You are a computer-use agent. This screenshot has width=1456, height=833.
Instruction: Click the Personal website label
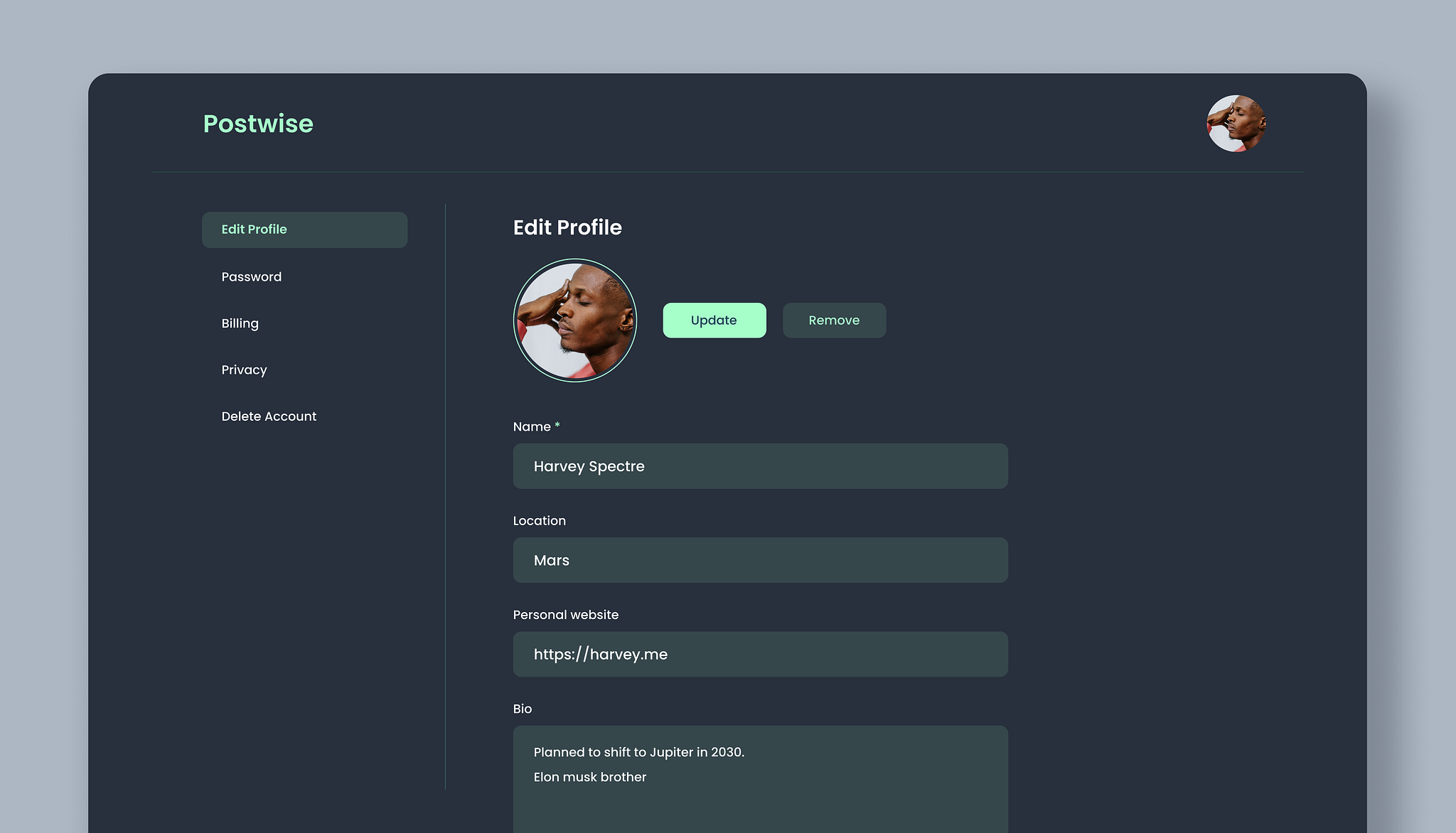(566, 615)
